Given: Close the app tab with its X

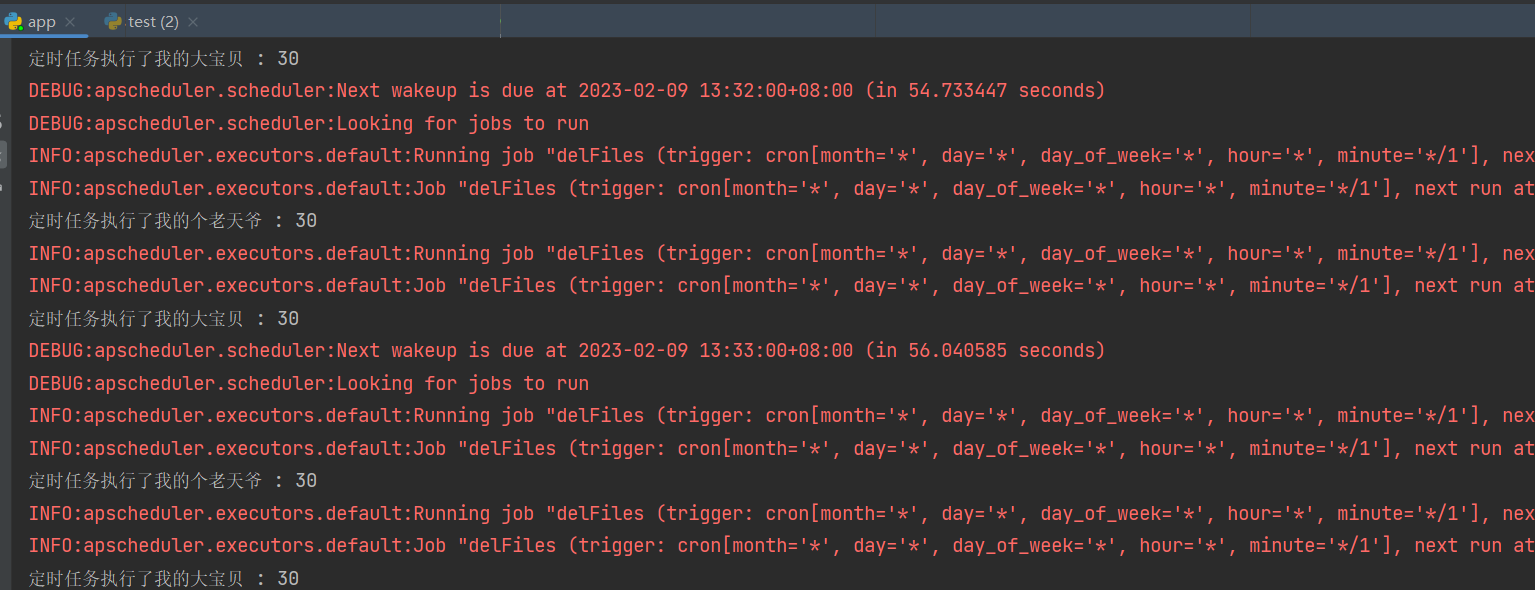Looking at the screenshot, I should 70,21.
